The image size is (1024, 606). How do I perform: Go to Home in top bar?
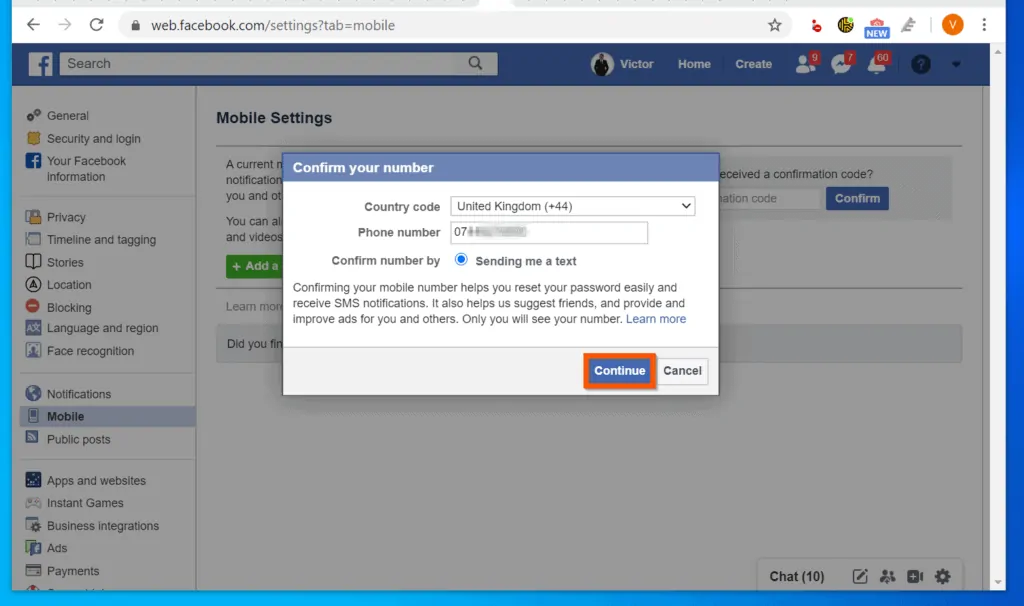(694, 64)
